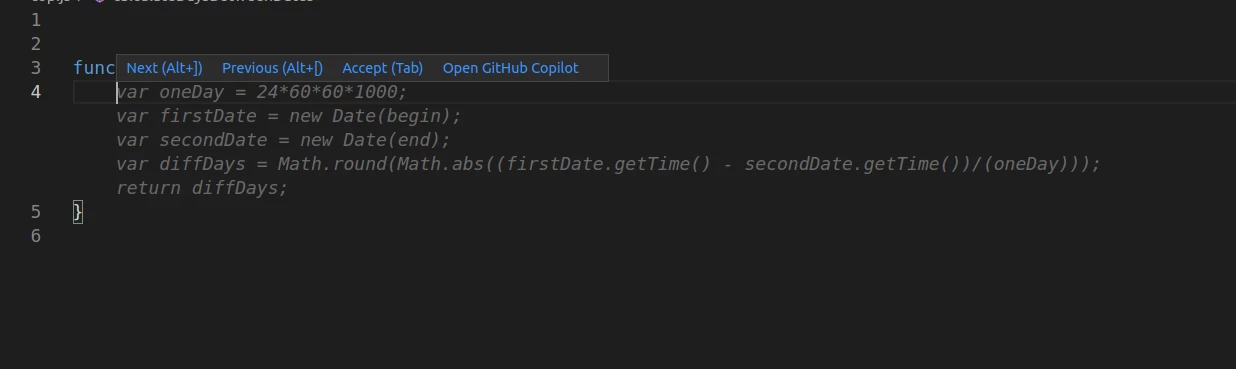Go to Previous Copilot suggestion
This screenshot has width=1236, height=369.
tap(272, 68)
